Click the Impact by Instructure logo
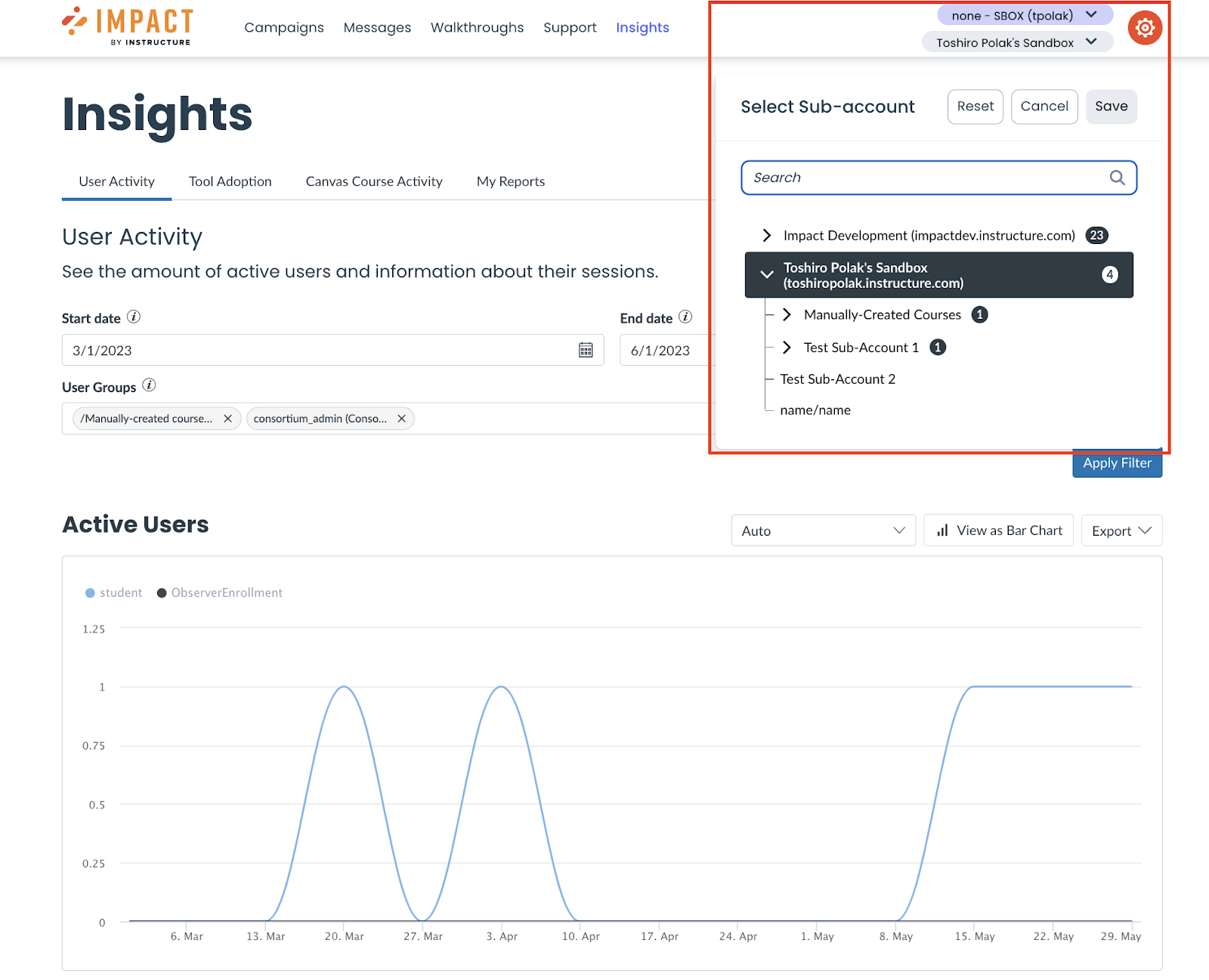 coord(128,26)
